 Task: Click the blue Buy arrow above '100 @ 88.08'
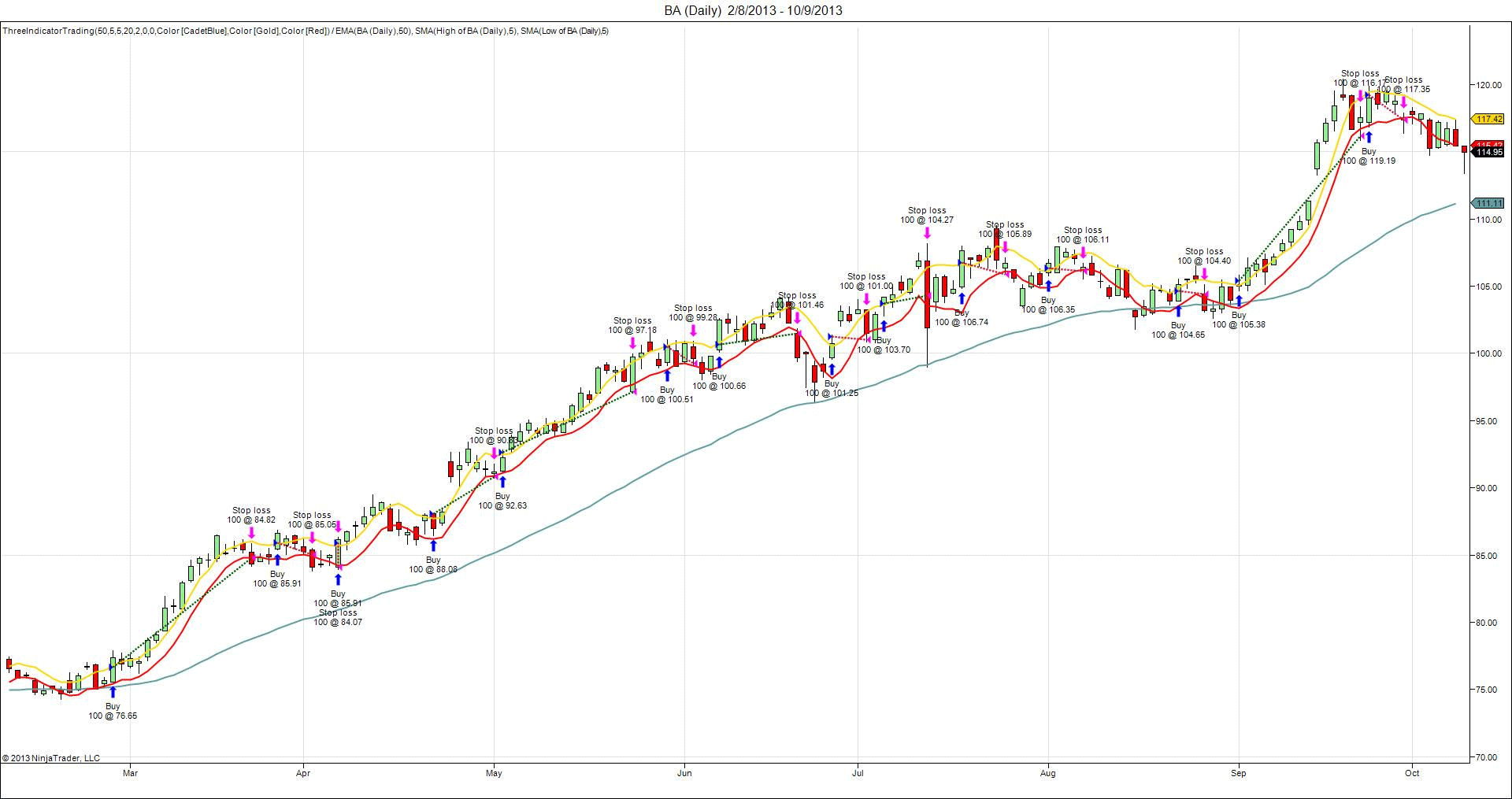click(x=433, y=546)
